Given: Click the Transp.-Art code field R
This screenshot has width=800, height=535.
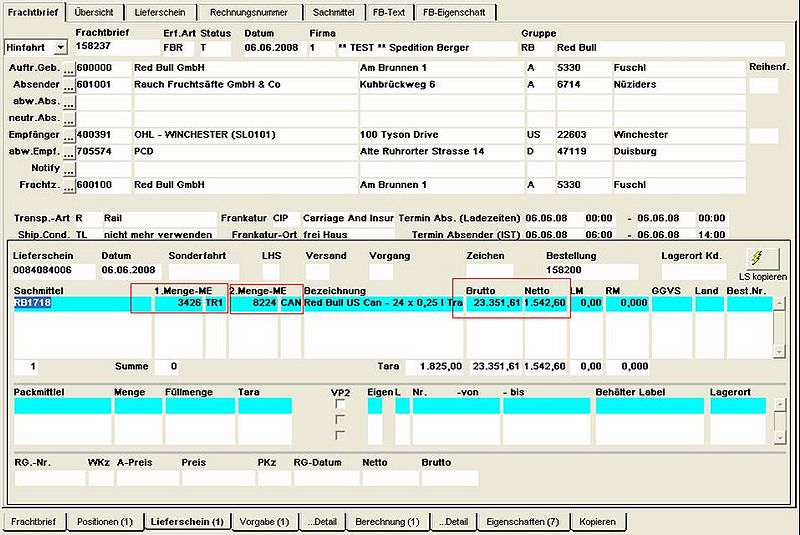Looking at the screenshot, I should click(88, 219).
